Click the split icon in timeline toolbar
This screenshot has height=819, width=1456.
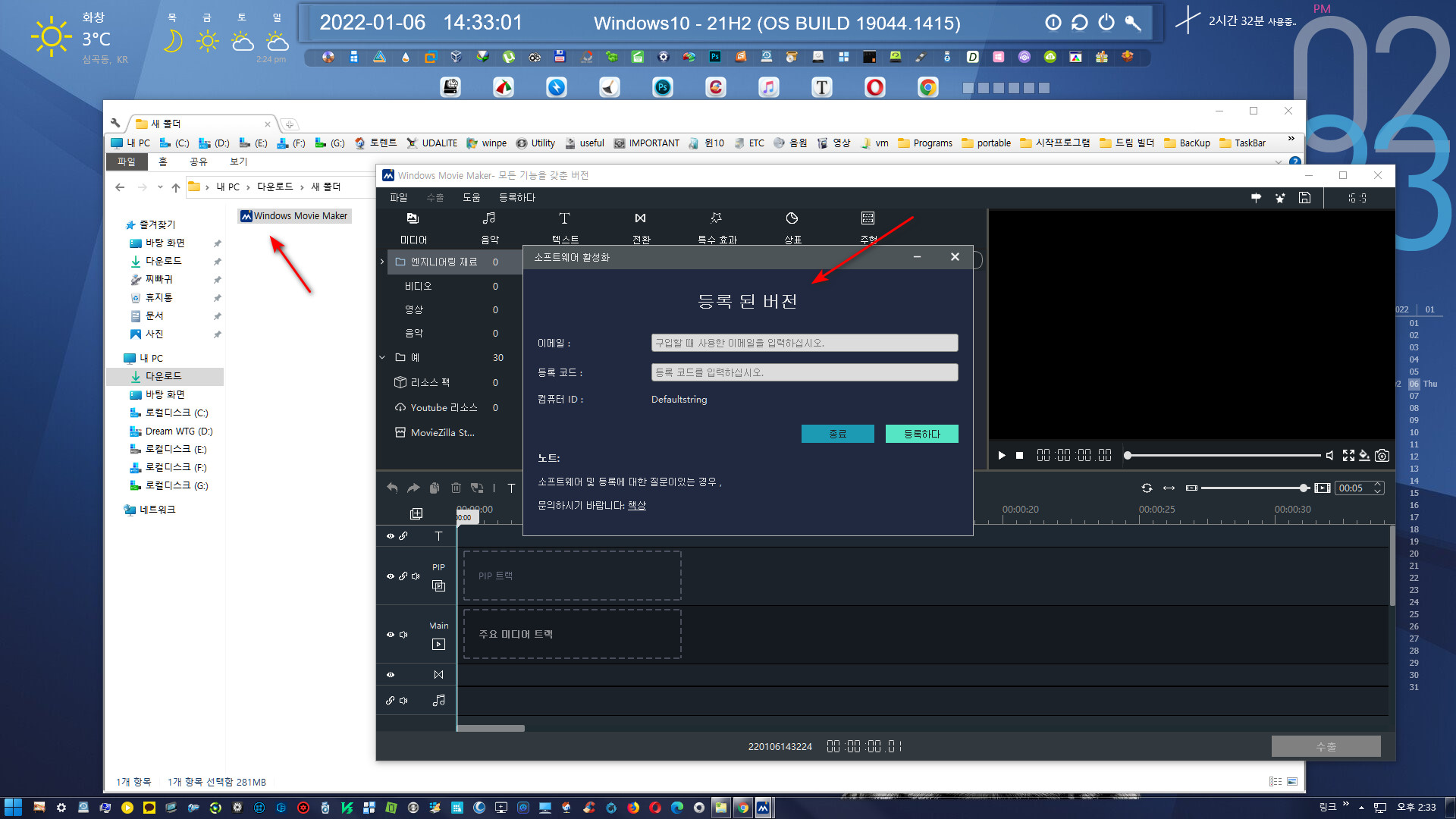click(x=494, y=488)
